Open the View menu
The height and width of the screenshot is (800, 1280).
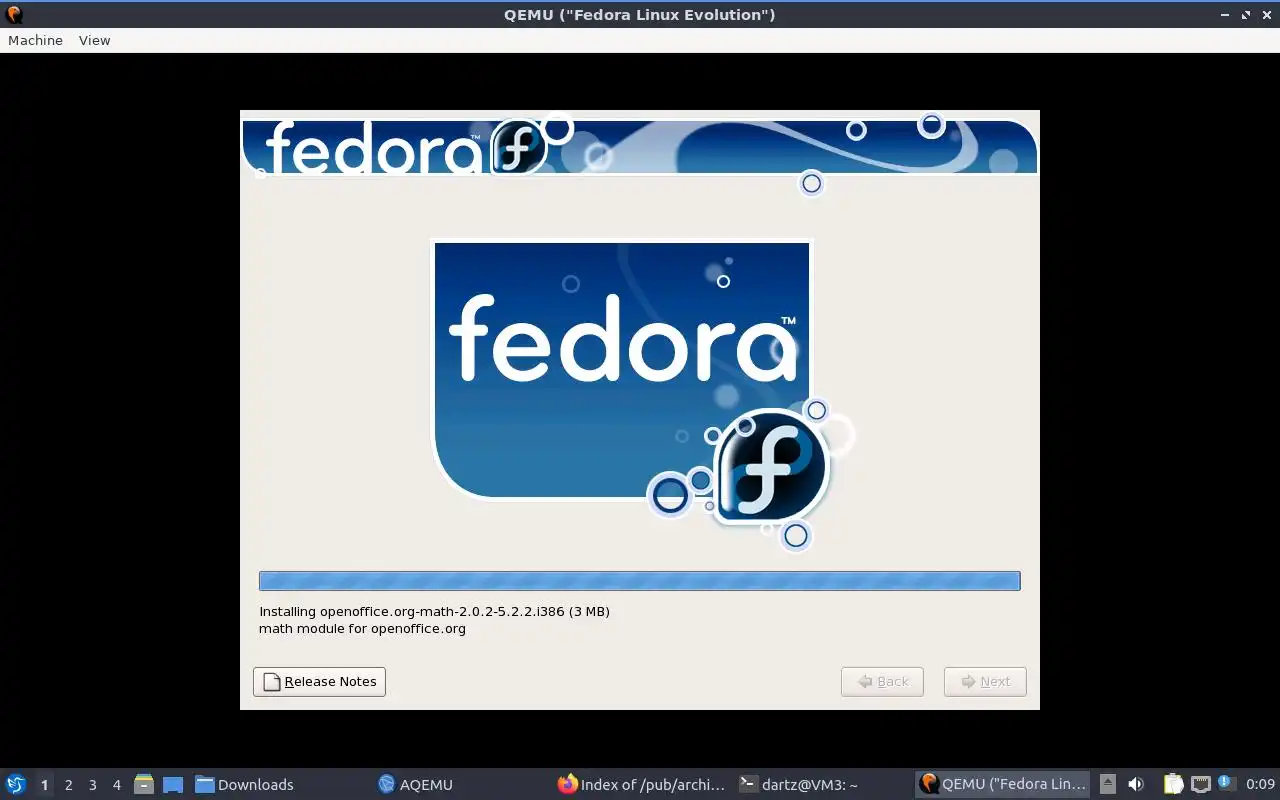(x=94, y=40)
